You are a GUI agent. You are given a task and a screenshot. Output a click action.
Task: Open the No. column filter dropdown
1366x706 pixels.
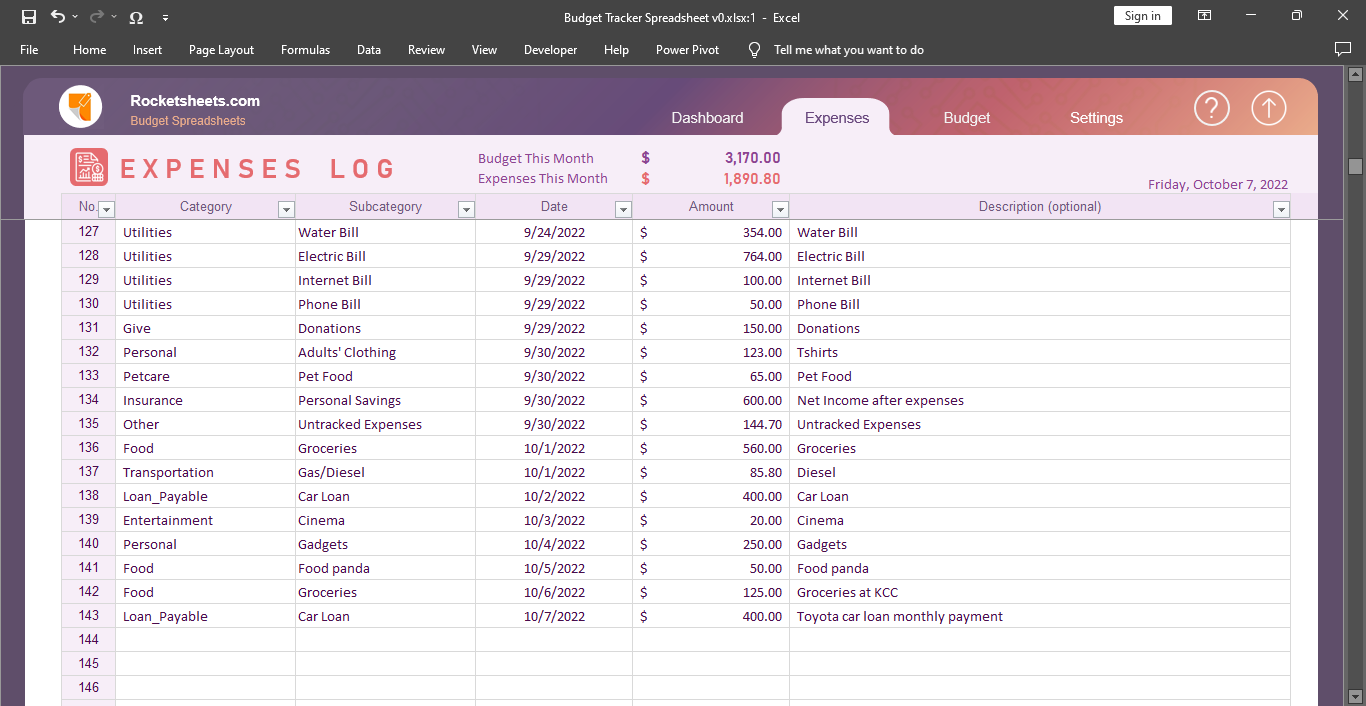click(107, 209)
